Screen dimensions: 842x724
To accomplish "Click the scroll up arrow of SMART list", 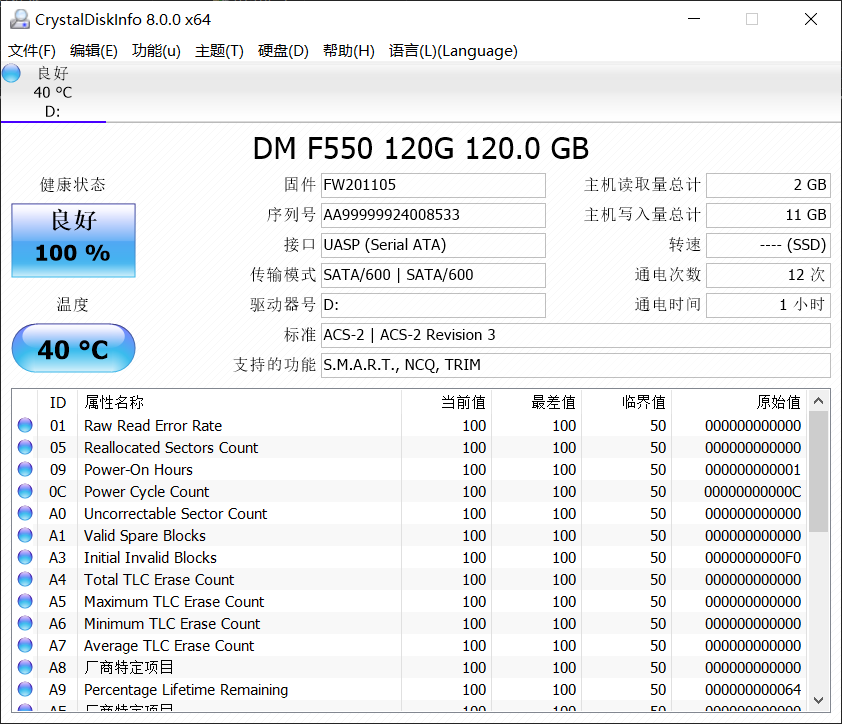I will pos(818,401).
